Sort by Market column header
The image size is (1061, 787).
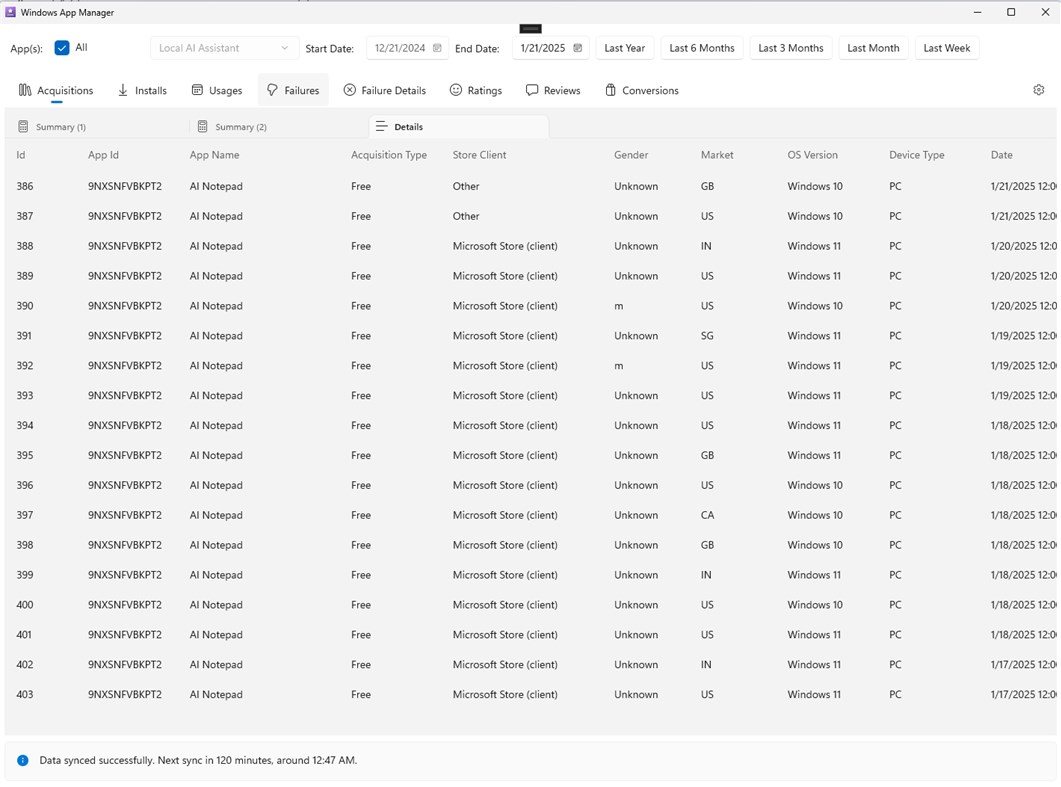coord(717,155)
